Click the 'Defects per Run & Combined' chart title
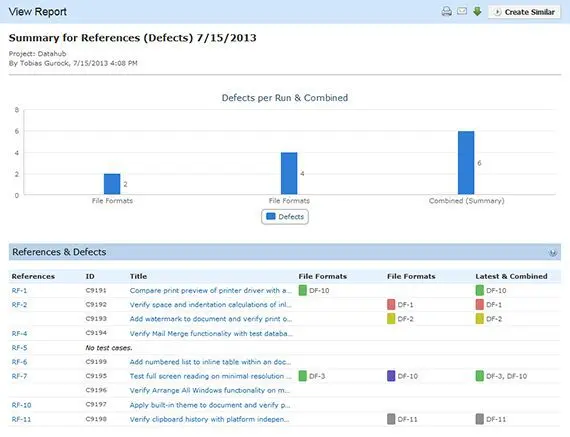Image resolution: width=570 pixels, height=437 pixels. coord(285,98)
